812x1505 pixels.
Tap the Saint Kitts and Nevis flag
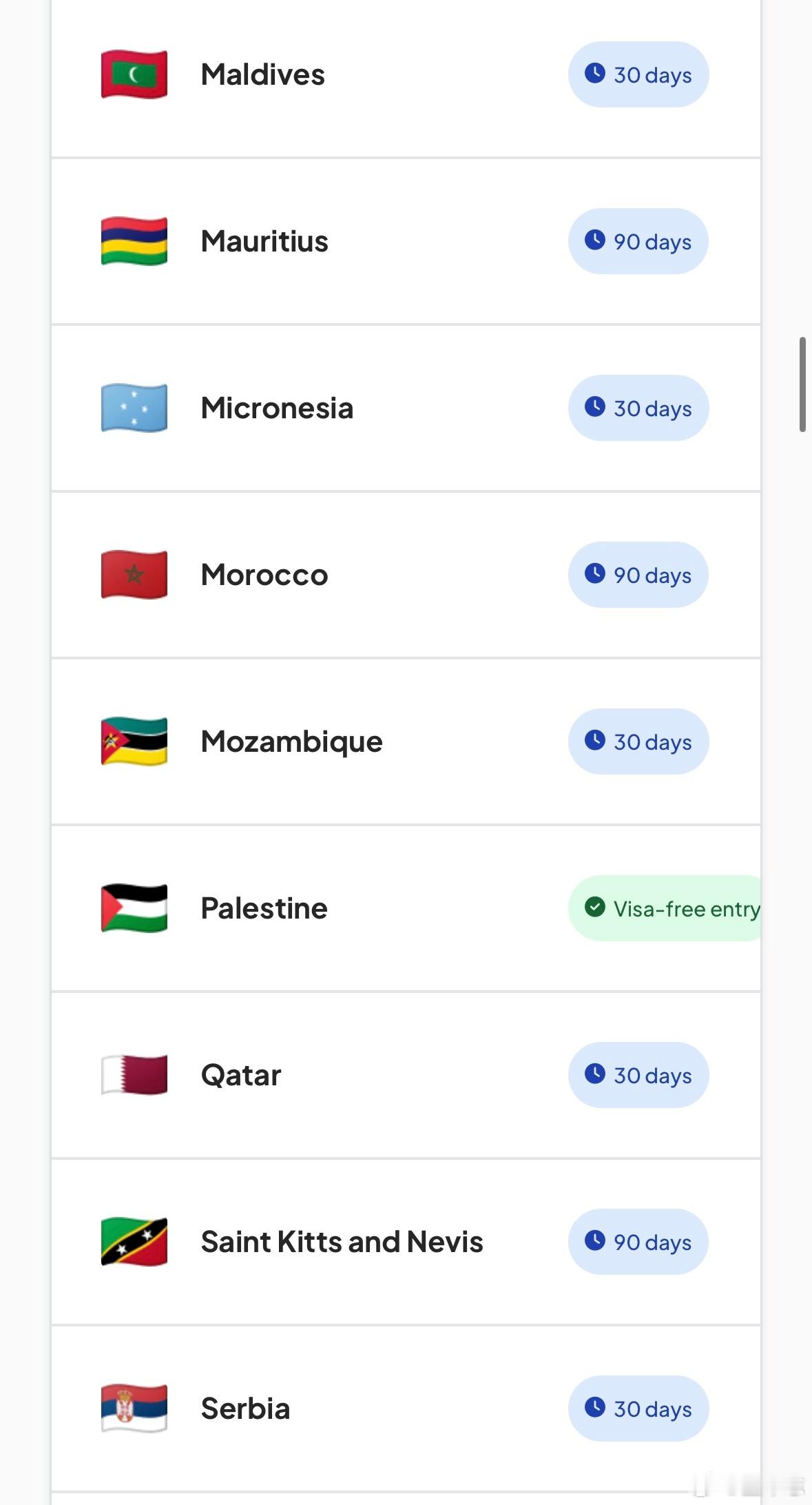click(x=134, y=1242)
